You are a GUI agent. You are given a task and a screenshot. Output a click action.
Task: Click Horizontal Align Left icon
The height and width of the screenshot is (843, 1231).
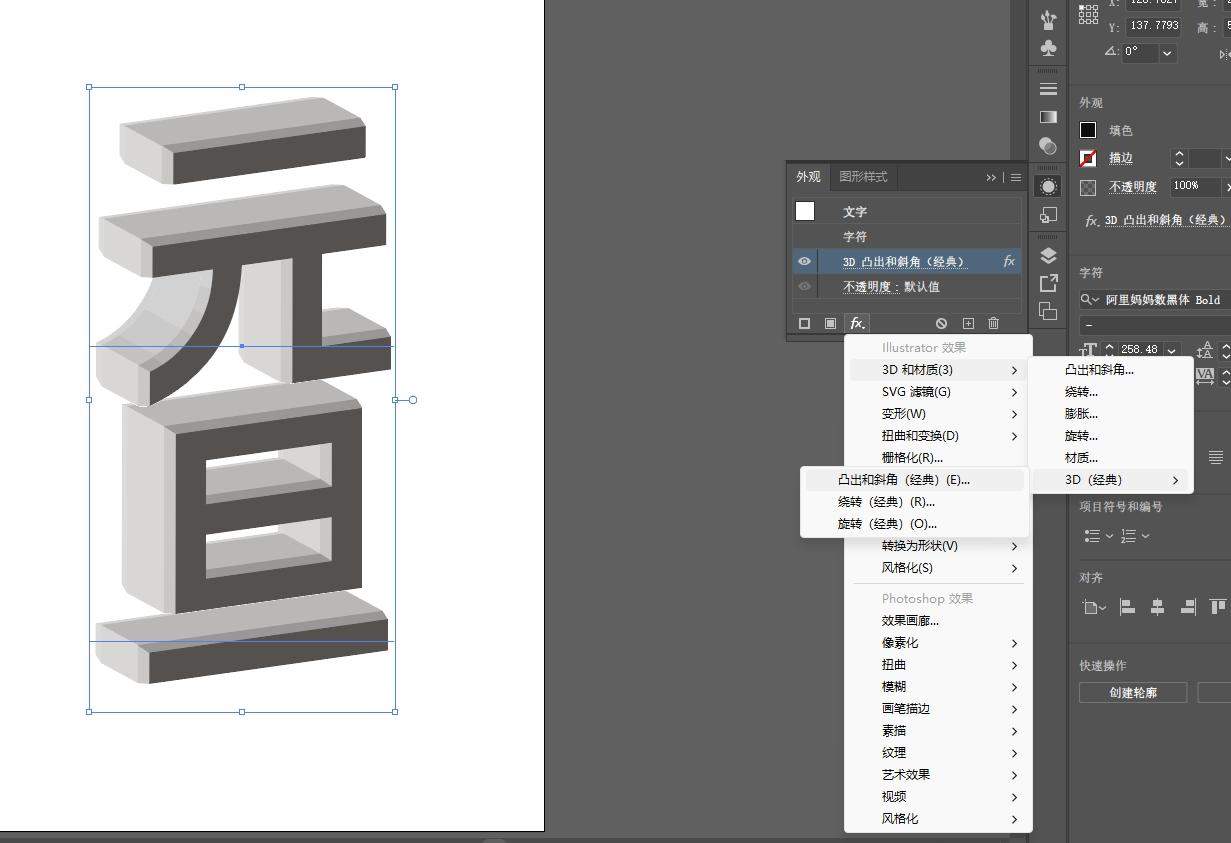(1127, 606)
